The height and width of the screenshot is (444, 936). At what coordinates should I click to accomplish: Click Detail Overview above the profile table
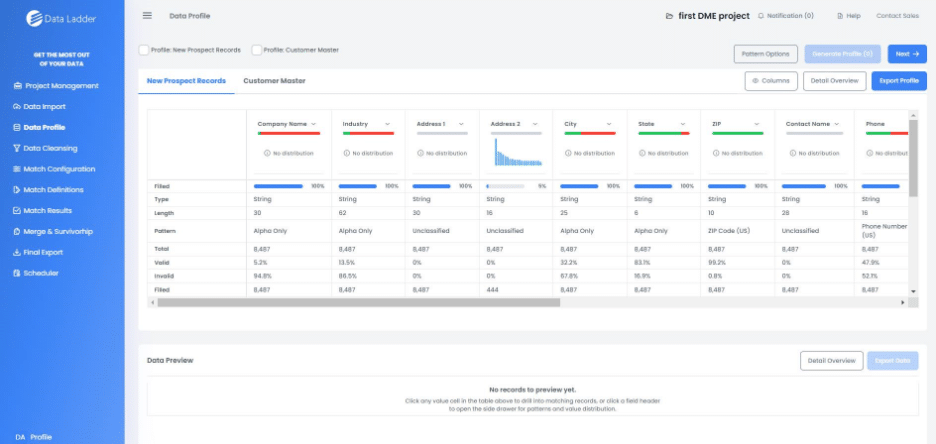[835, 81]
